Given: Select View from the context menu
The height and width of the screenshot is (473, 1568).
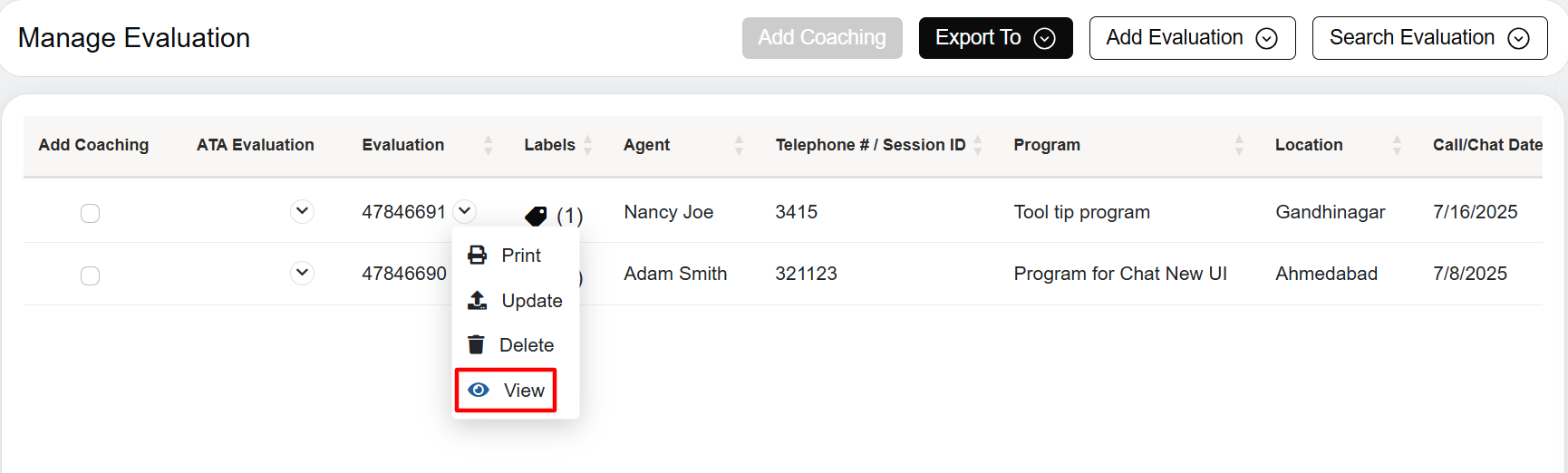Looking at the screenshot, I should point(523,391).
